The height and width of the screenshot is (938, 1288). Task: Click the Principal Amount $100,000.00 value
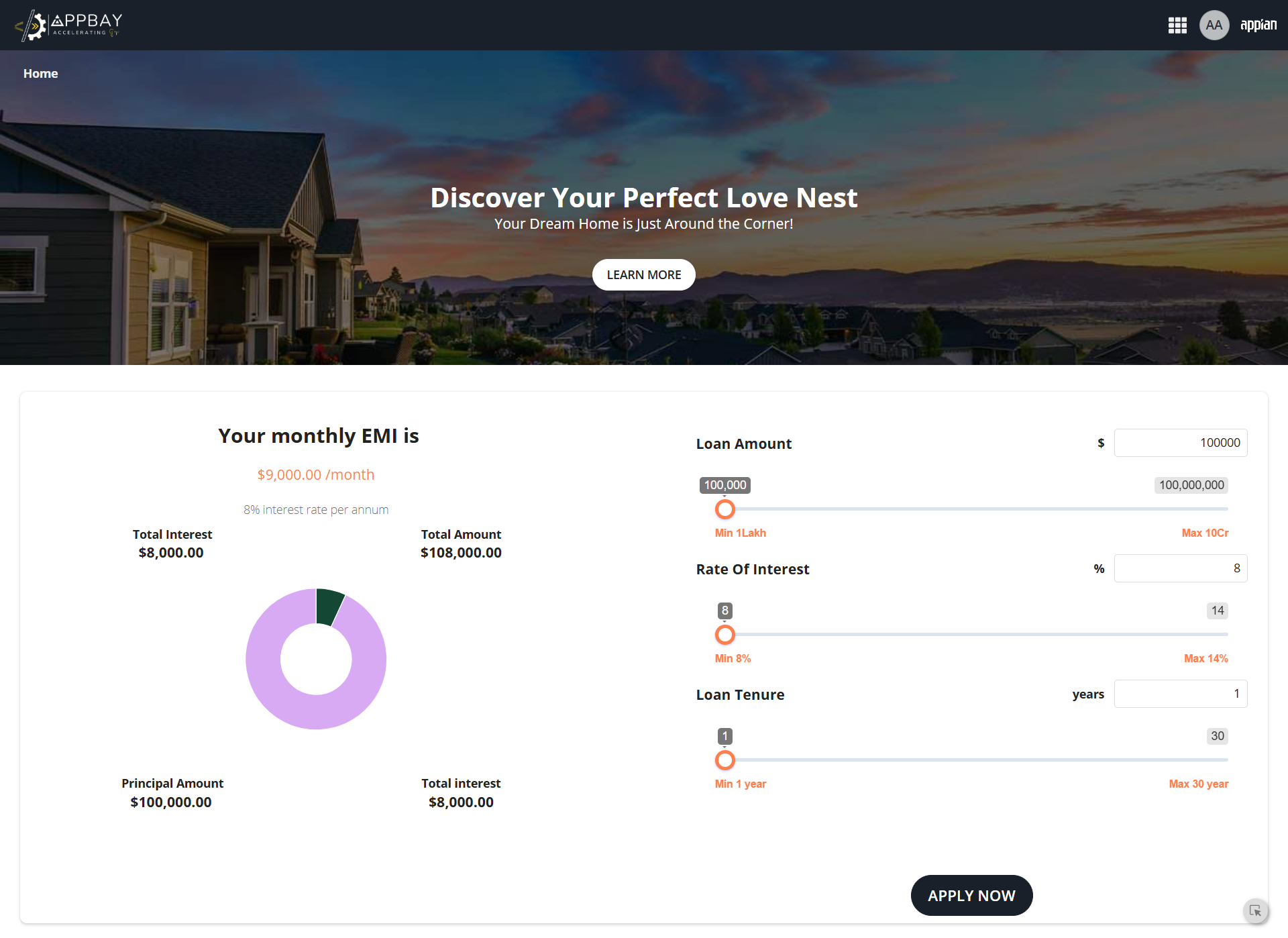click(171, 802)
